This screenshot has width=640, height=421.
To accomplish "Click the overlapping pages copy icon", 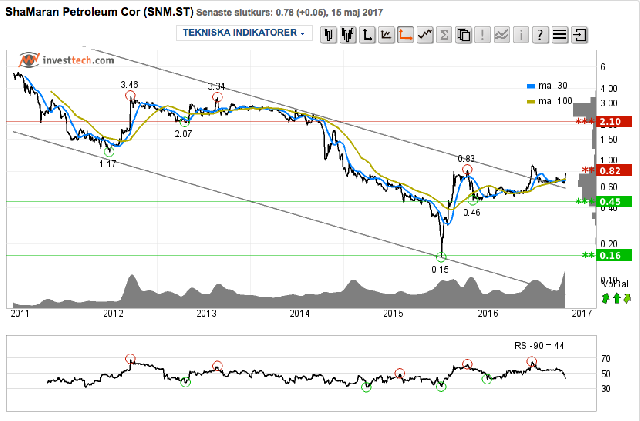I will [x=463, y=35].
